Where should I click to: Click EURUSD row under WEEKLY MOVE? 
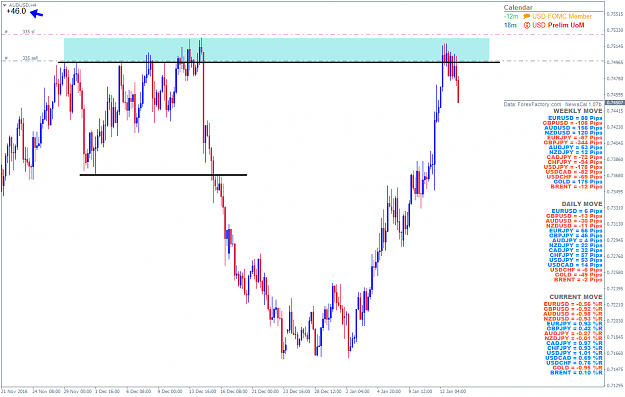pos(575,118)
